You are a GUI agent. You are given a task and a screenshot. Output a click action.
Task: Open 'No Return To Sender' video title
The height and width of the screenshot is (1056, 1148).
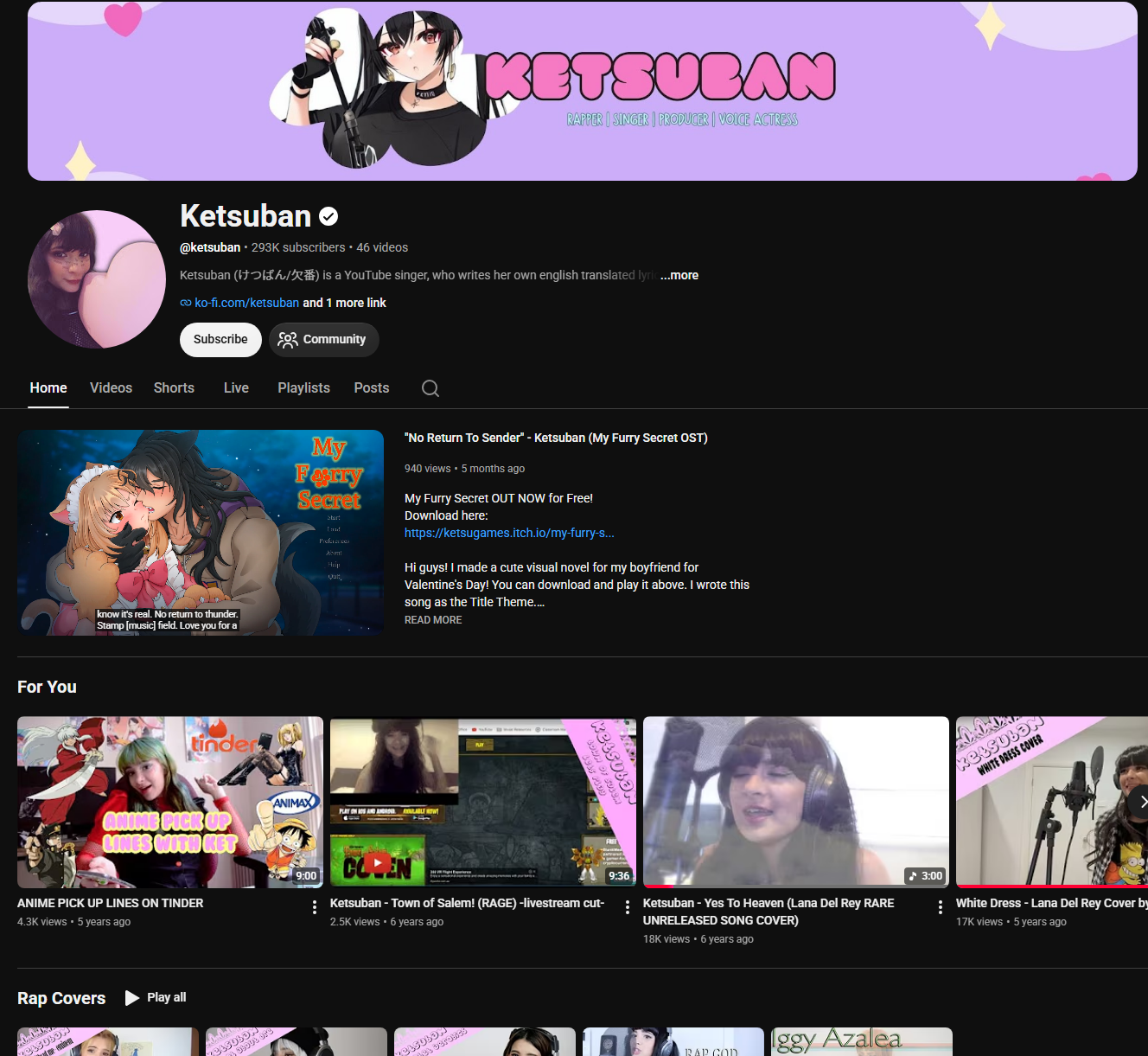coord(556,438)
